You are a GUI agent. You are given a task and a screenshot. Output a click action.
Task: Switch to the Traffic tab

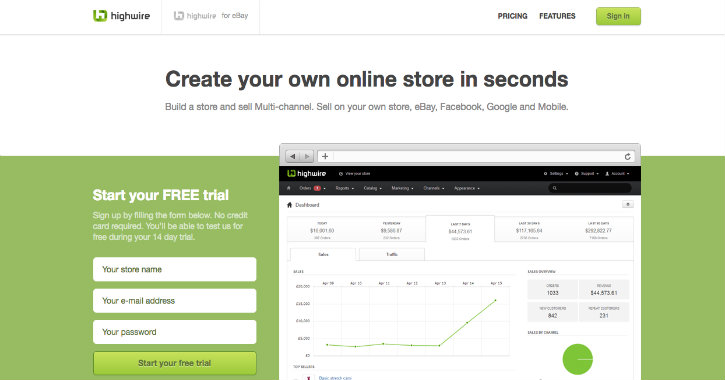coord(392,254)
